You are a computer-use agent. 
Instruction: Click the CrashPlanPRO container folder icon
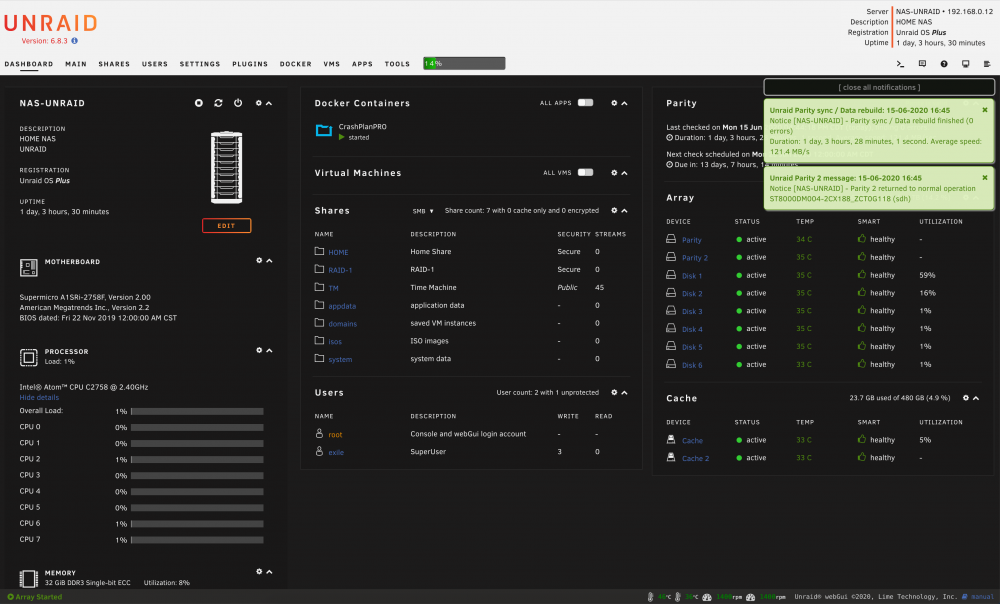[324, 131]
